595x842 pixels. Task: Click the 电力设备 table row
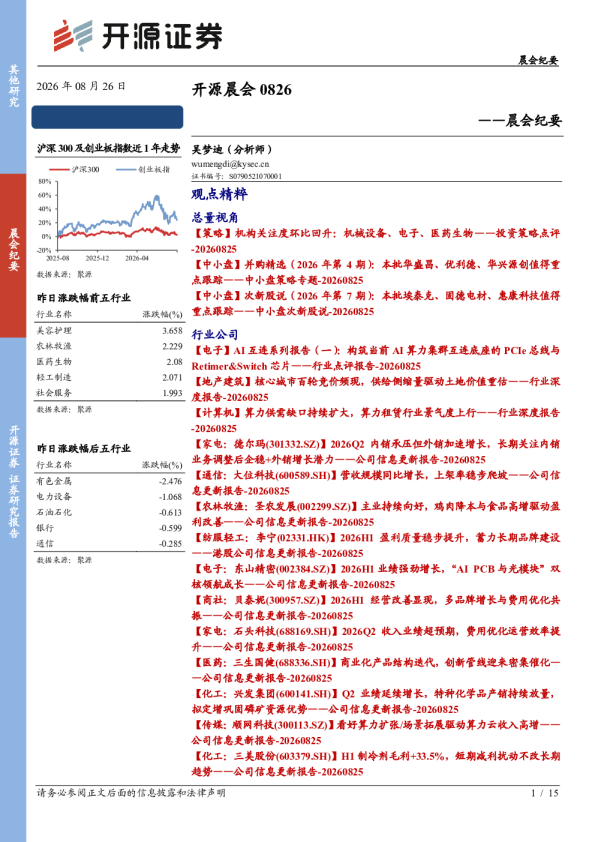[x=110, y=497]
